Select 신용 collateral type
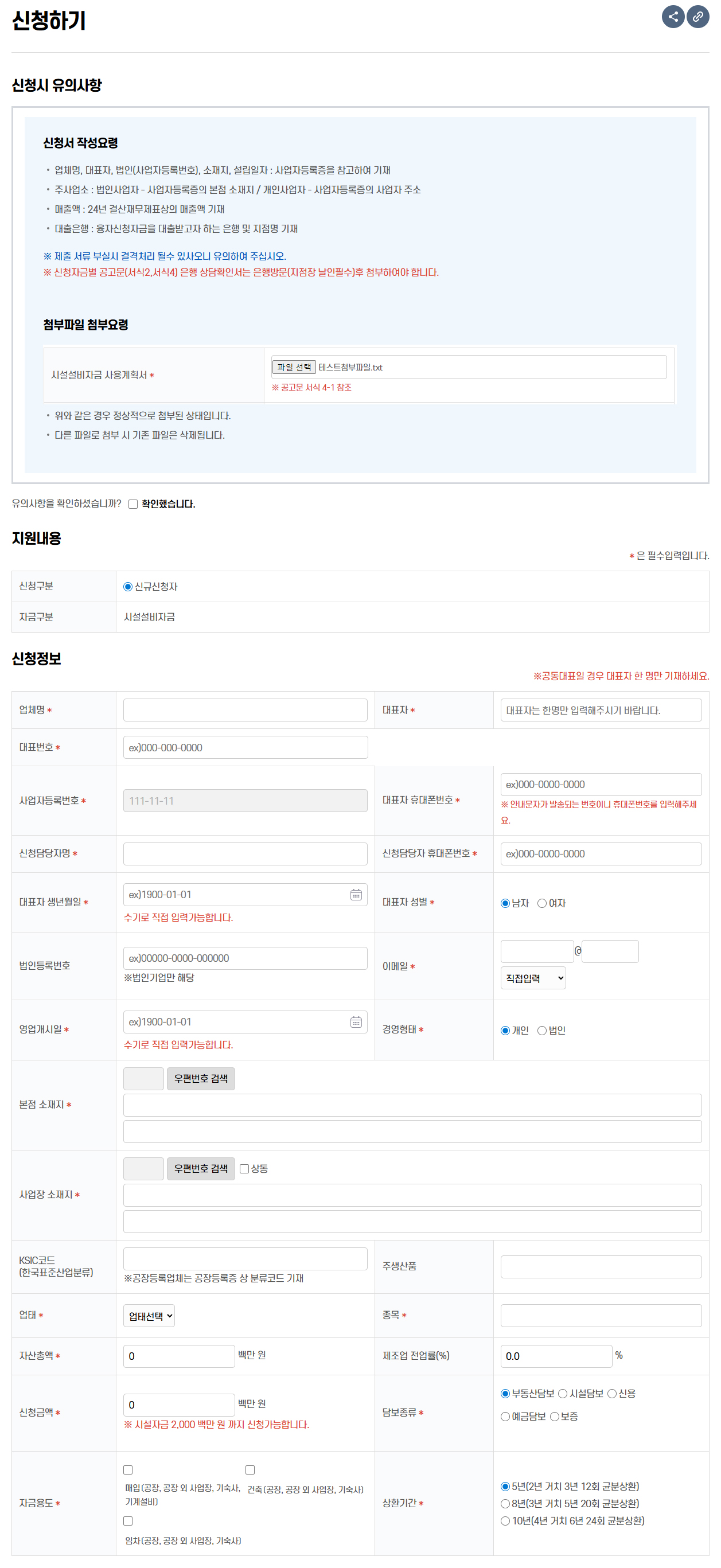 [x=612, y=1393]
